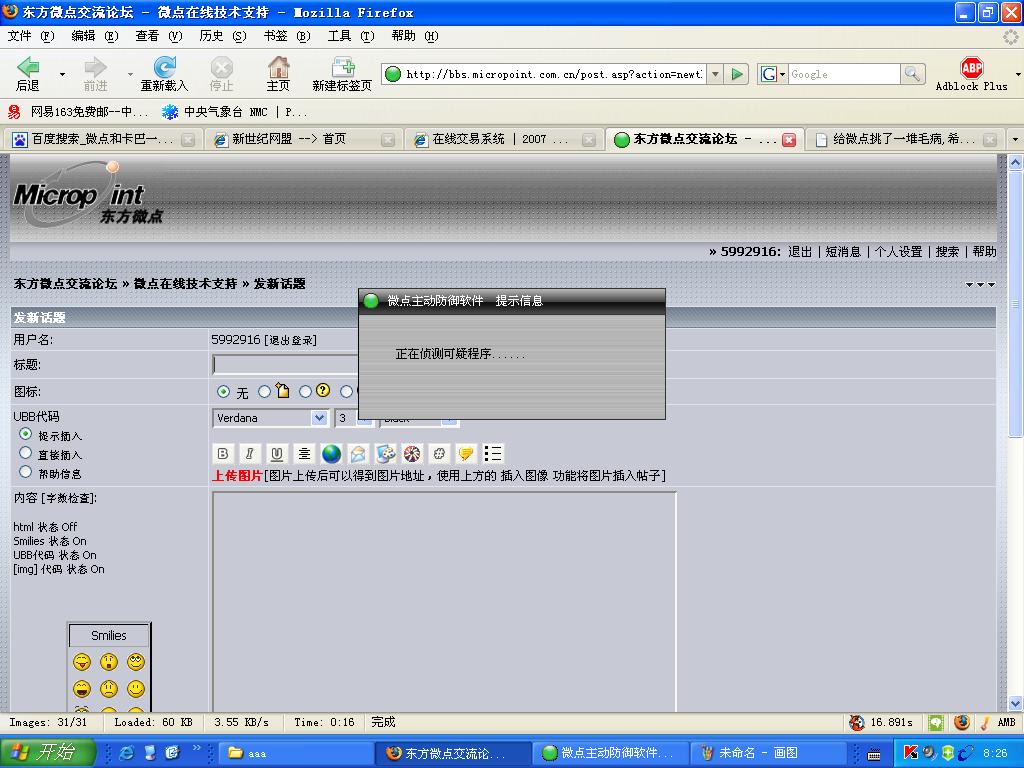Insert a hyperlink using the globe icon
Screen dimensions: 1024x768
(x=332, y=453)
